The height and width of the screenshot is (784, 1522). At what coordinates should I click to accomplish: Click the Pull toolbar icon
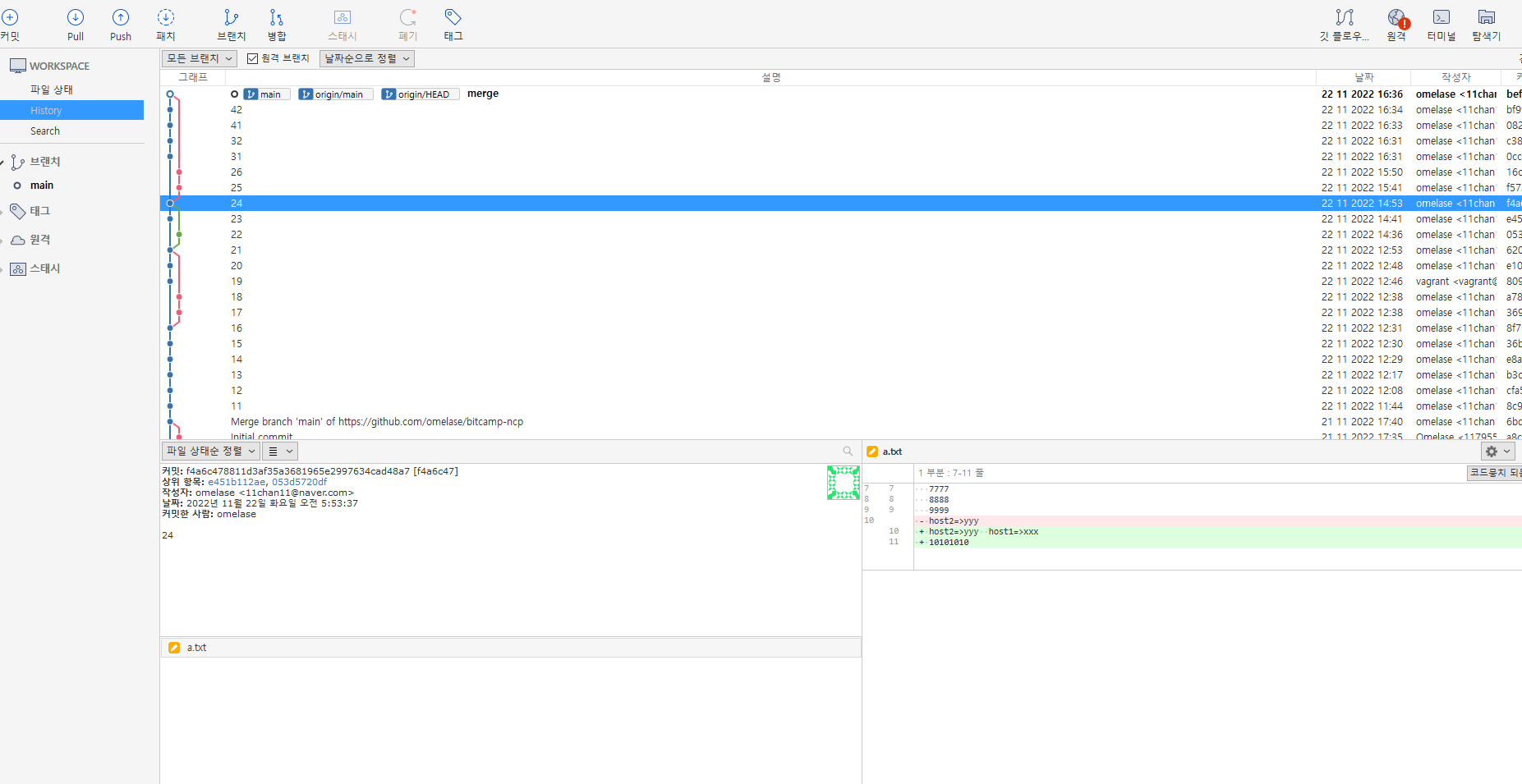(76, 24)
